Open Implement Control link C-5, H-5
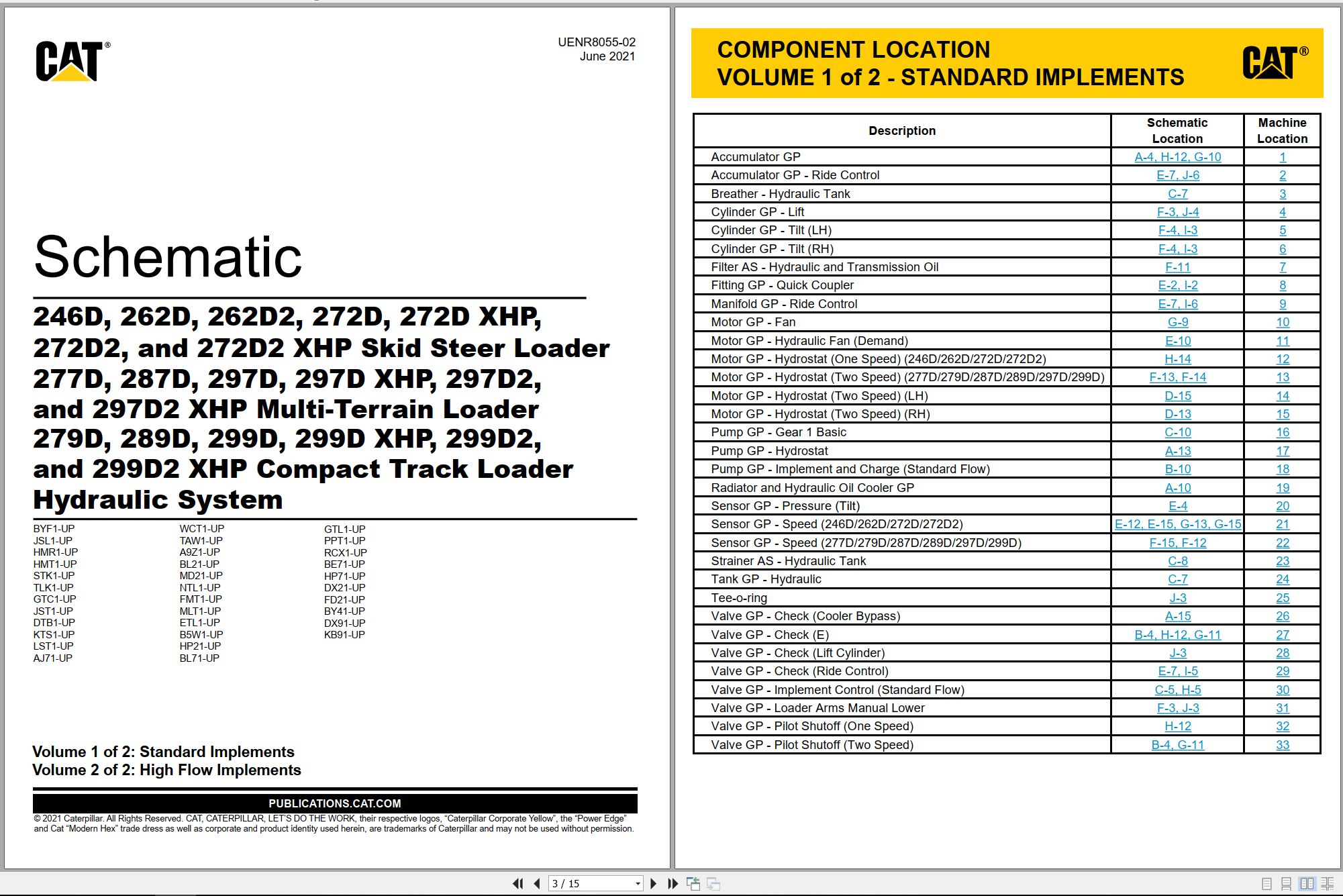Viewport: 1343px width, 896px height. 1177,690
